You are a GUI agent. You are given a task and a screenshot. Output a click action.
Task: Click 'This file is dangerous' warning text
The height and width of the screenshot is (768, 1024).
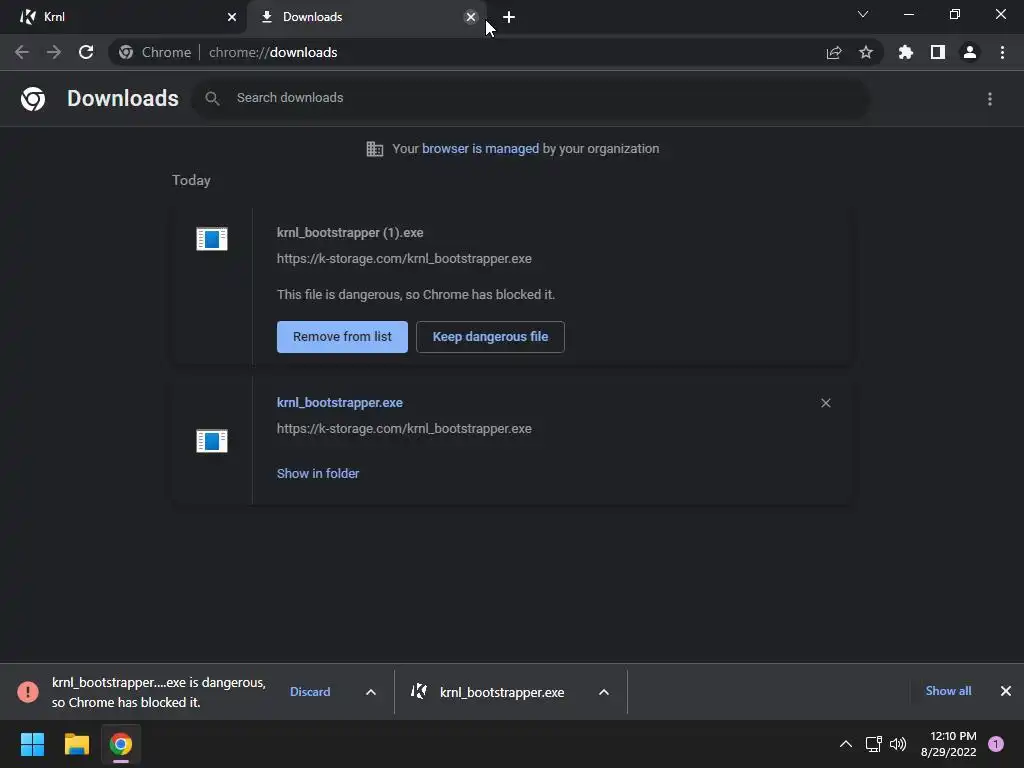tap(416, 295)
